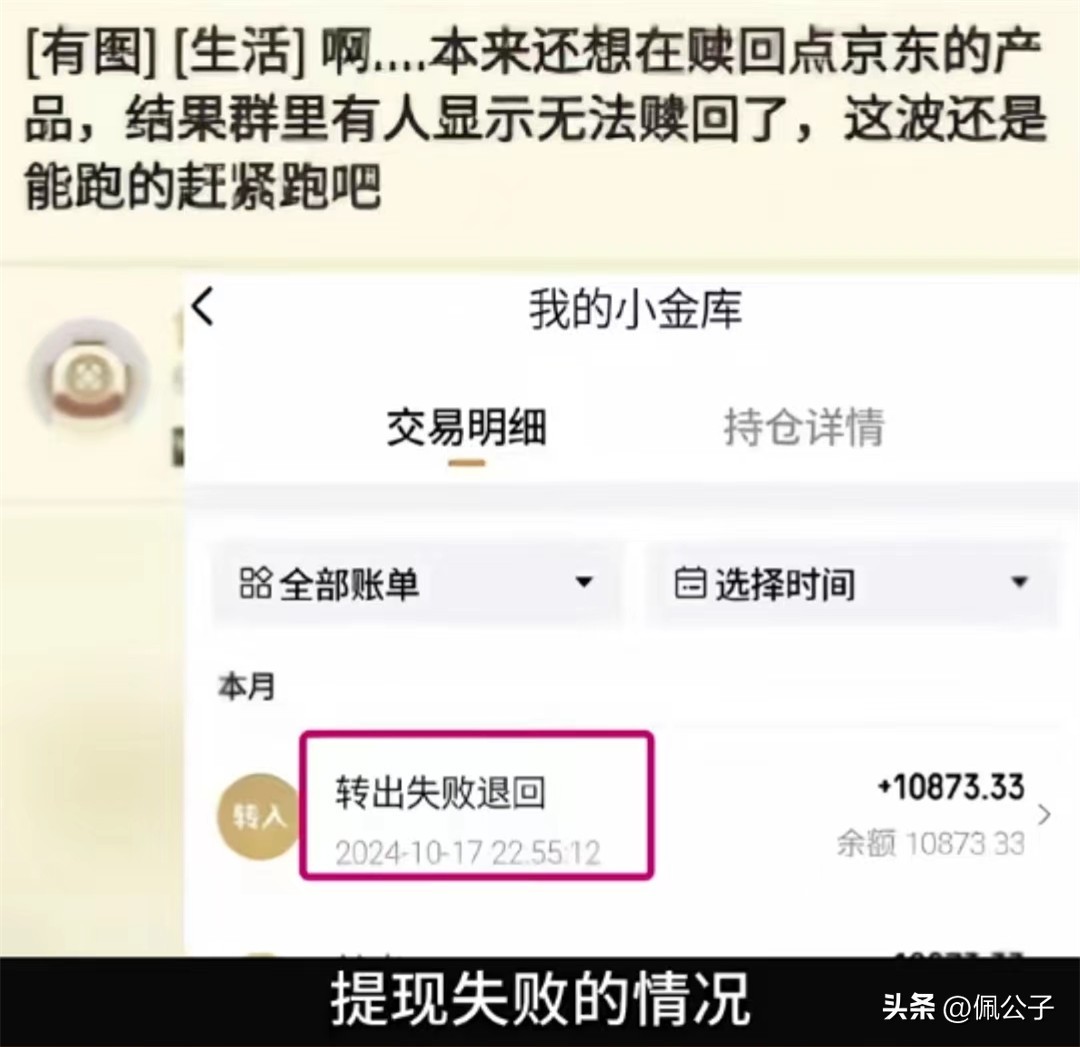This screenshot has height=1047, width=1080.
Task: Tap the gold 转入 circle icon
Action: point(258,816)
